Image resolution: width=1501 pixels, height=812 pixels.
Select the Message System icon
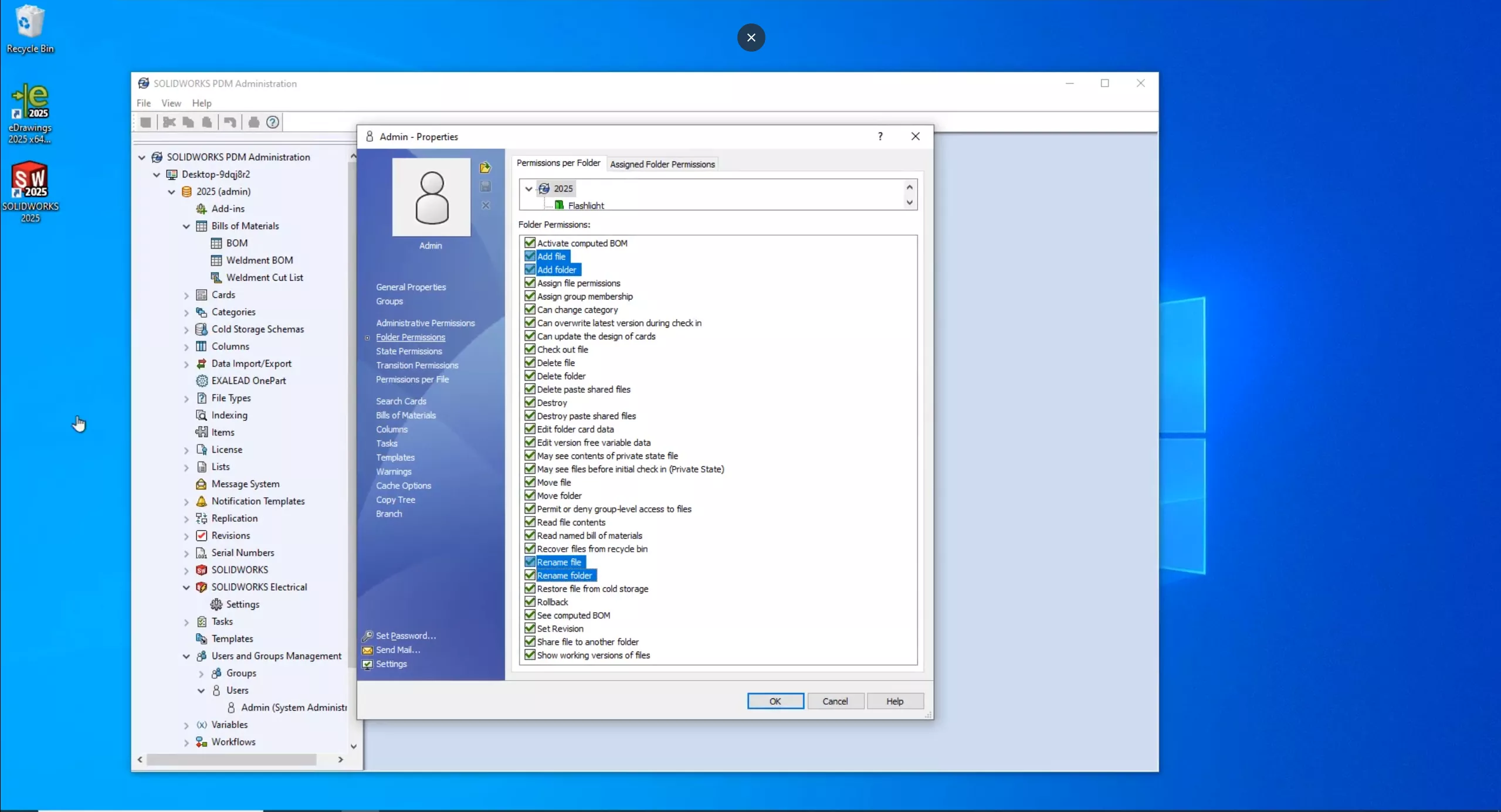[x=201, y=484]
